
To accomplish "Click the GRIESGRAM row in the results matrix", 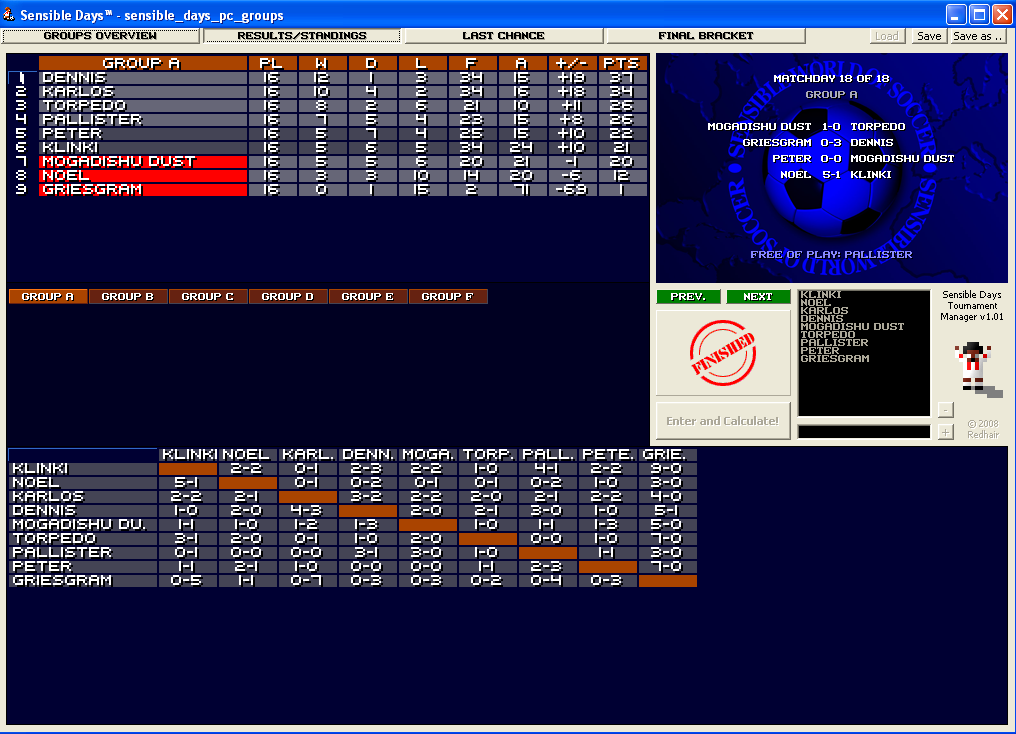I will click(80, 581).
